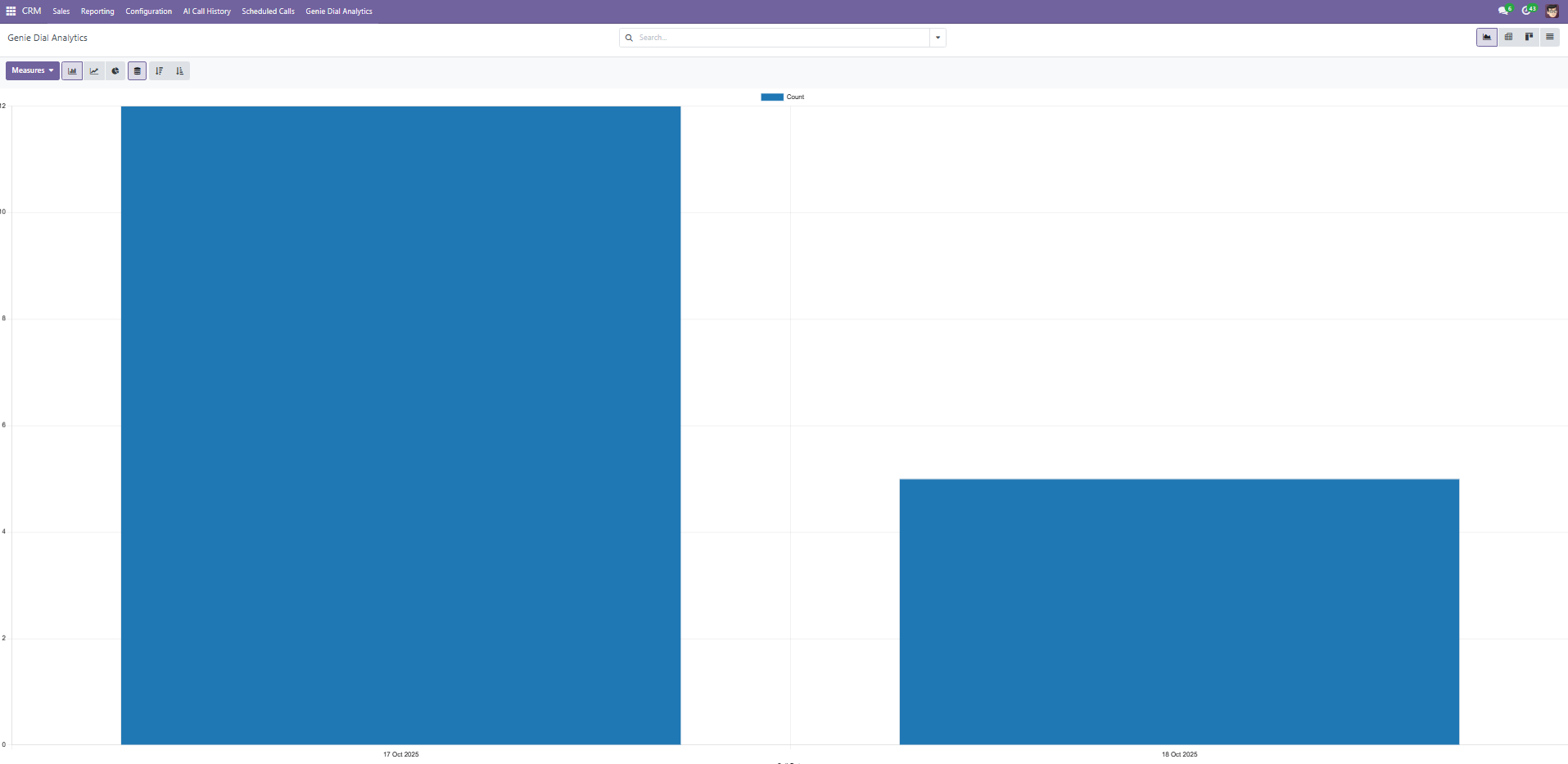Viewport: 1568px width, 764px height.
Task: Go to the CRM home link
Action: tap(31, 11)
